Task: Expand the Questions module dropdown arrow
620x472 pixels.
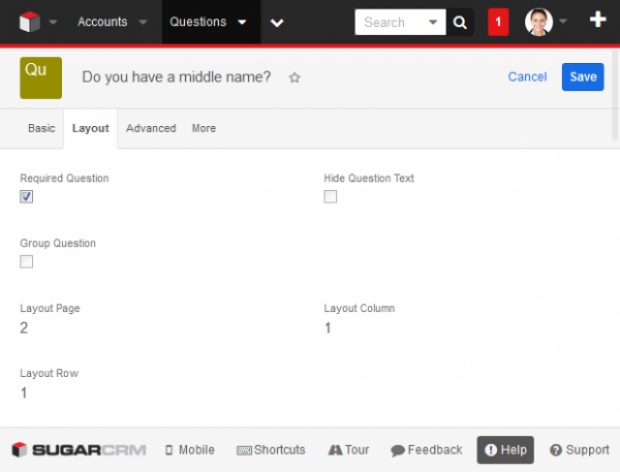Action: 242,22
